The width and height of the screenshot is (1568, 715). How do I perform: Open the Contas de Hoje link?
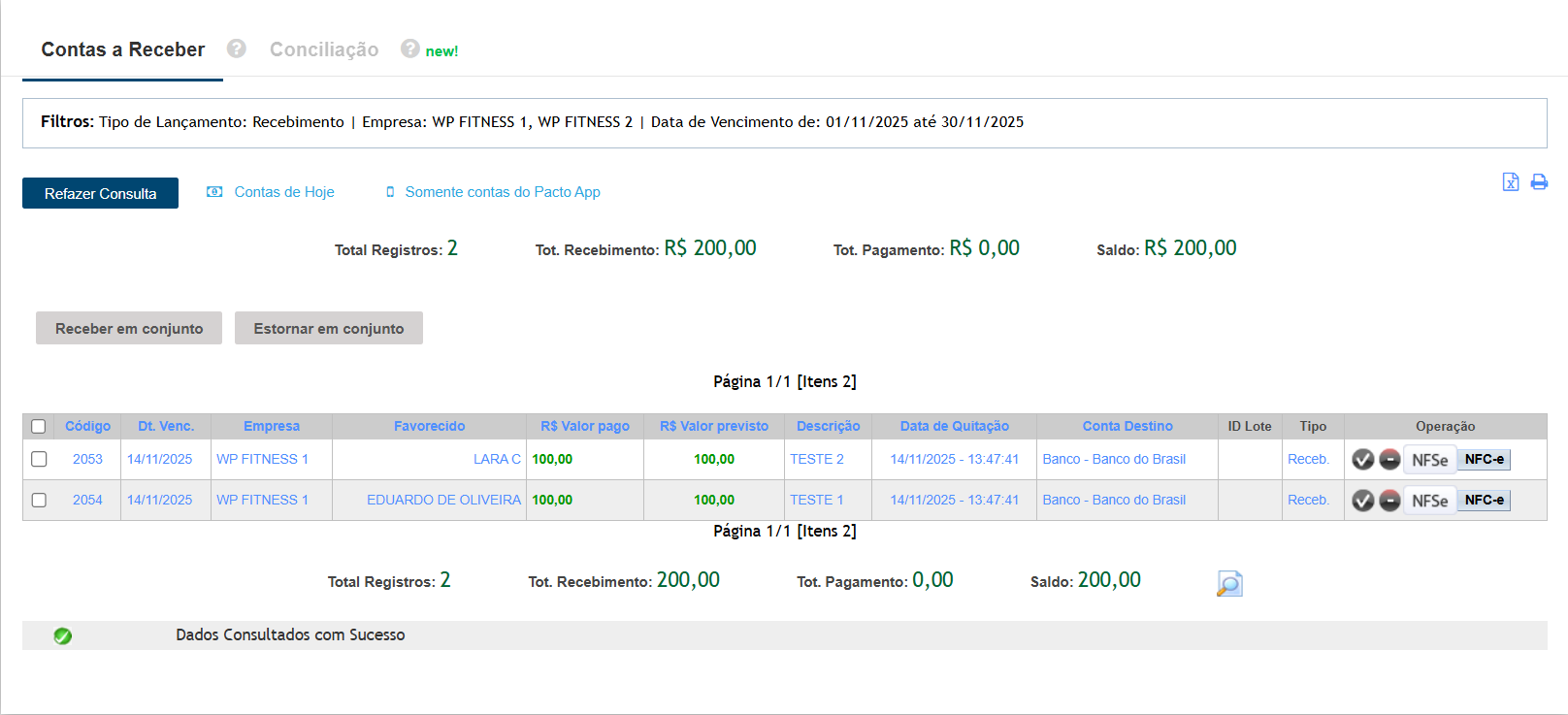coord(283,192)
